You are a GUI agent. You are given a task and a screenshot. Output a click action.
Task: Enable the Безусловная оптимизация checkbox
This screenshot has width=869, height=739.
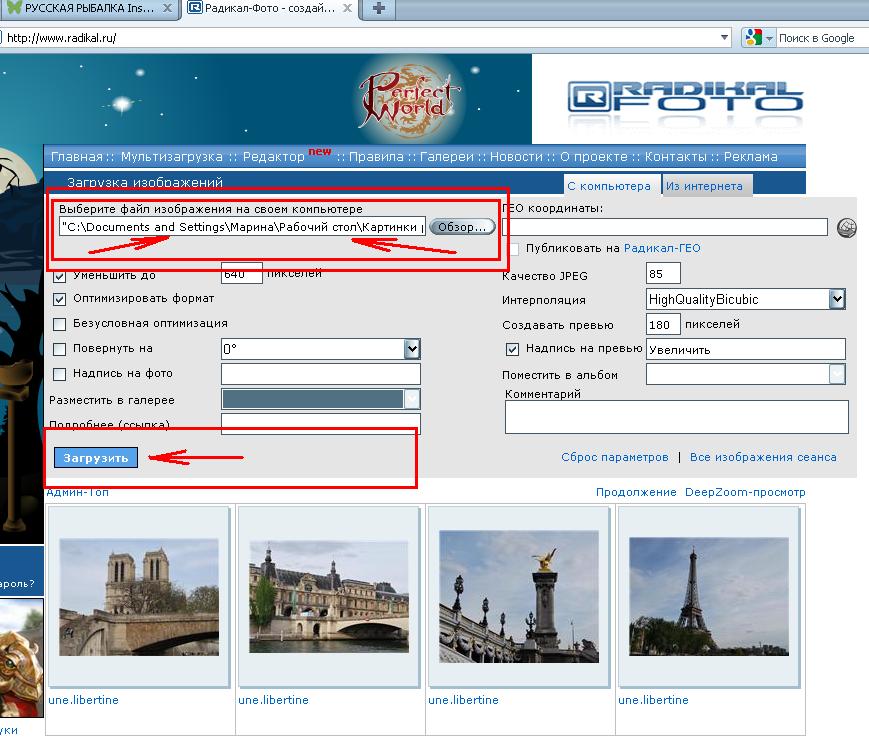59,324
